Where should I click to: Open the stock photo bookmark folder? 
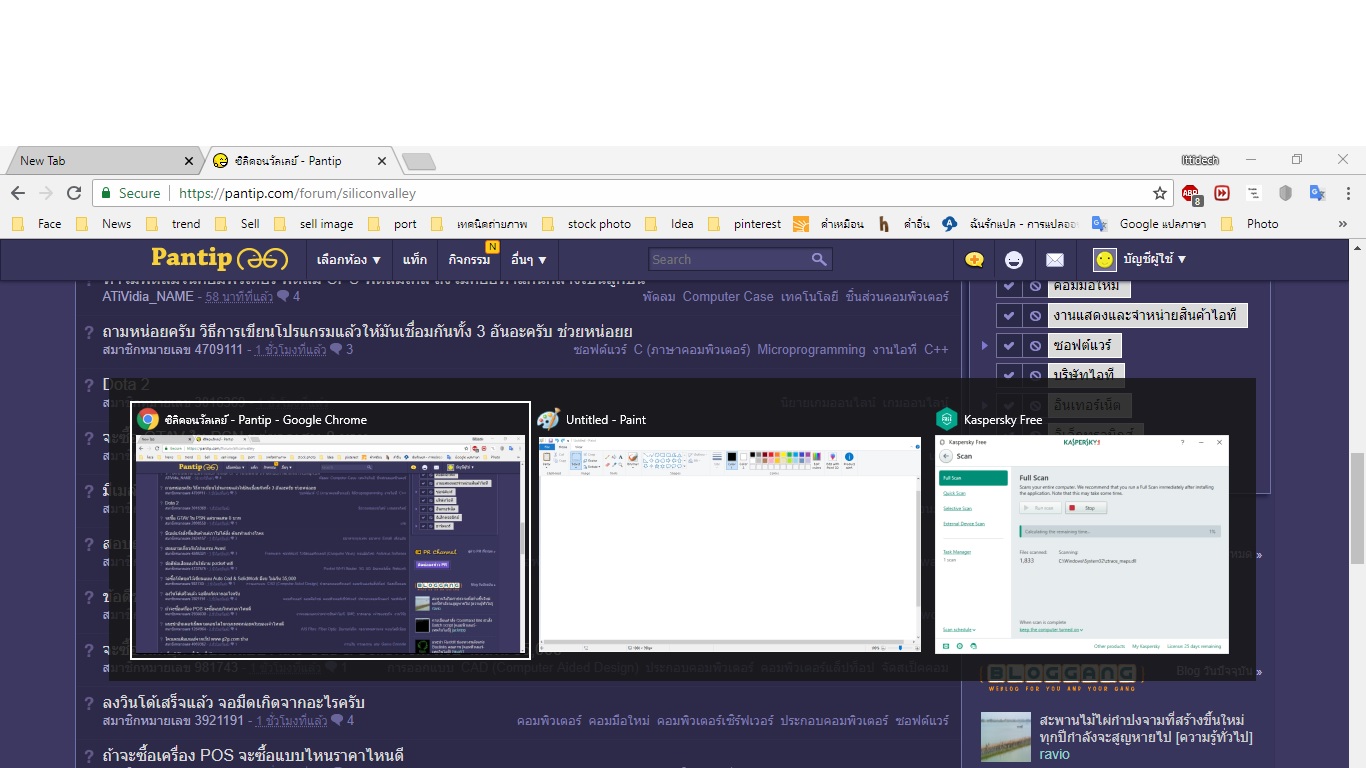[x=588, y=224]
